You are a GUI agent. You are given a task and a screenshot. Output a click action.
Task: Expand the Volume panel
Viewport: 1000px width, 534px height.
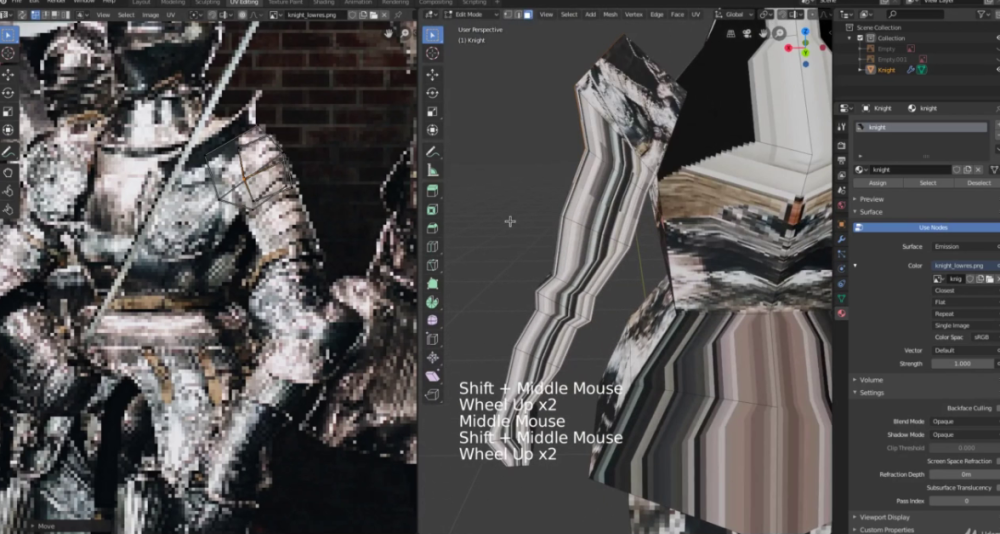pyautogui.click(x=871, y=380)
